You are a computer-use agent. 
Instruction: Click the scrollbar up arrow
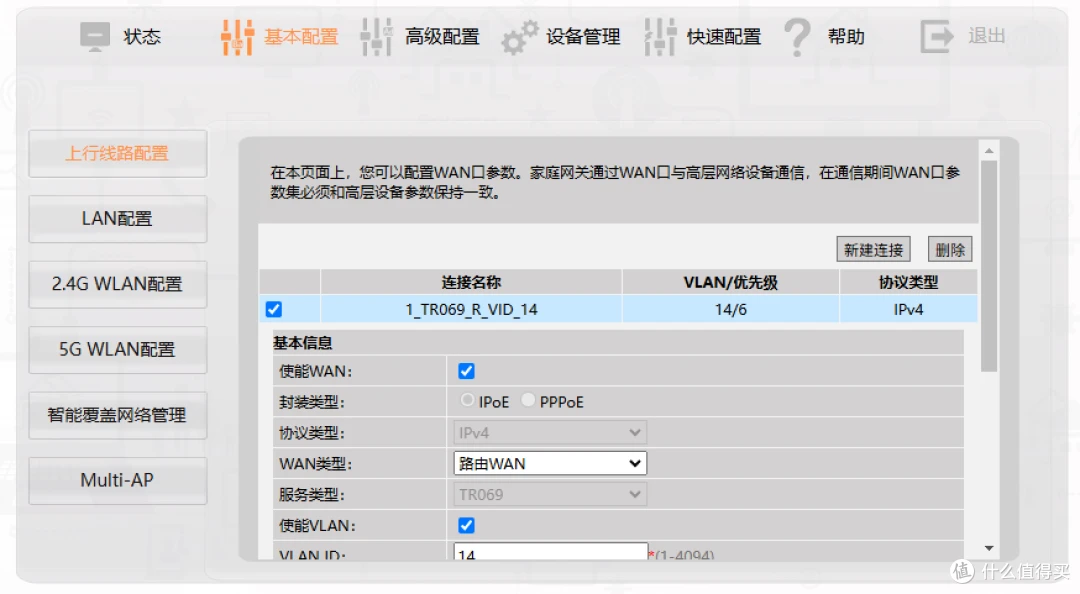[x=989, y=151]
